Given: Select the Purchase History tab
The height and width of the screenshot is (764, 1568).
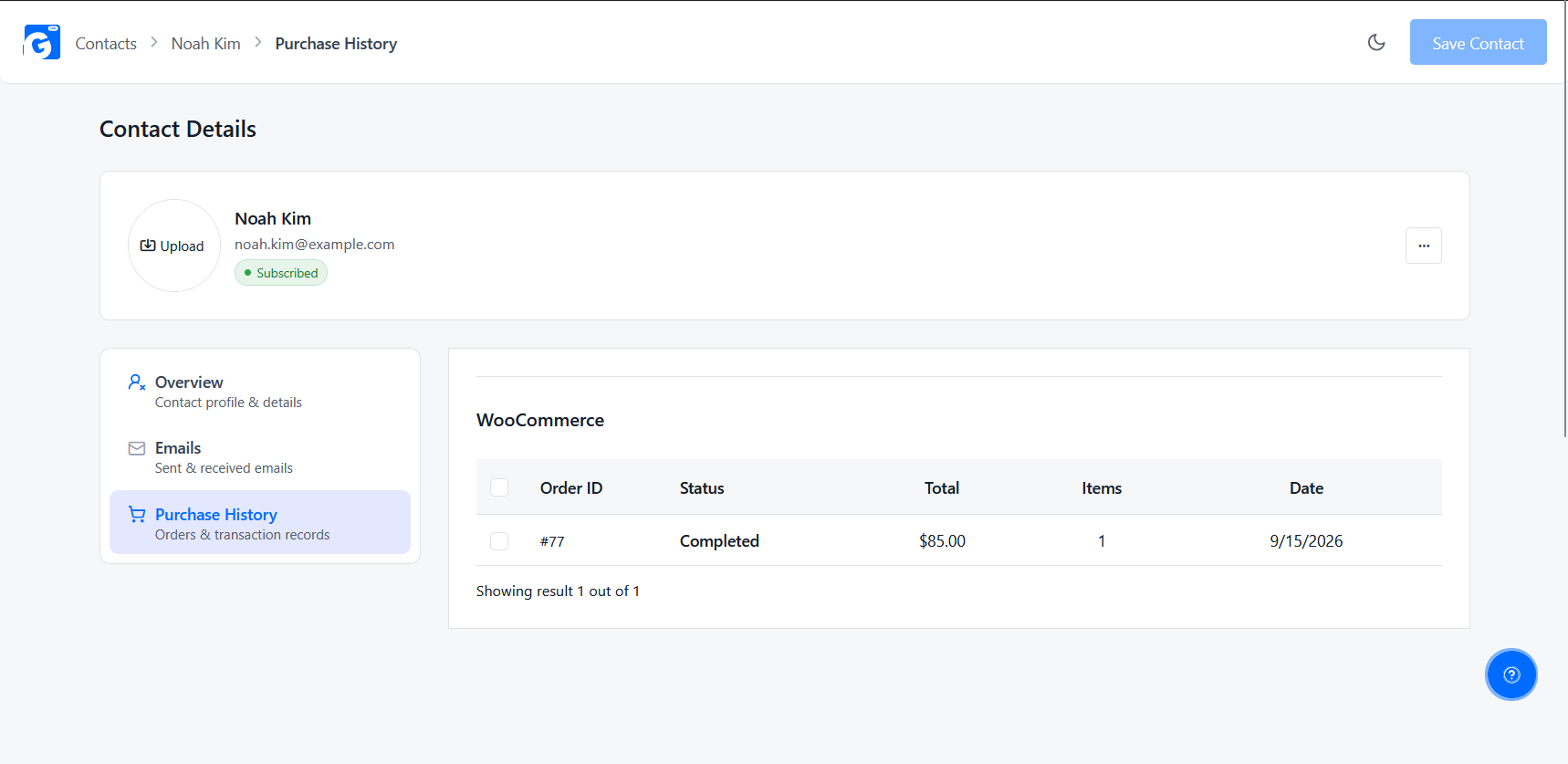Looking at the screenshot, I should coord(260,522).
